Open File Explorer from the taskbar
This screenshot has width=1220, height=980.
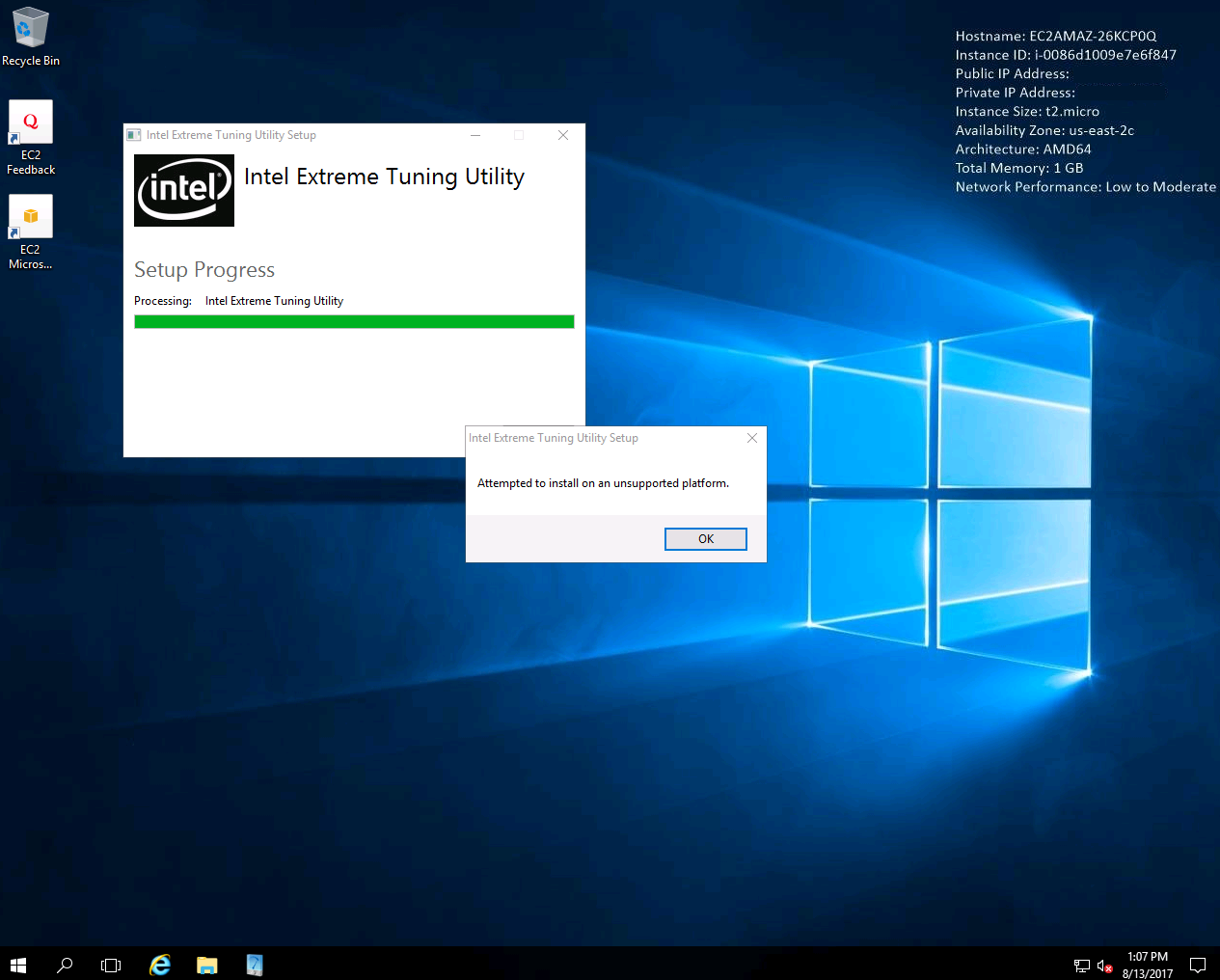206,965
